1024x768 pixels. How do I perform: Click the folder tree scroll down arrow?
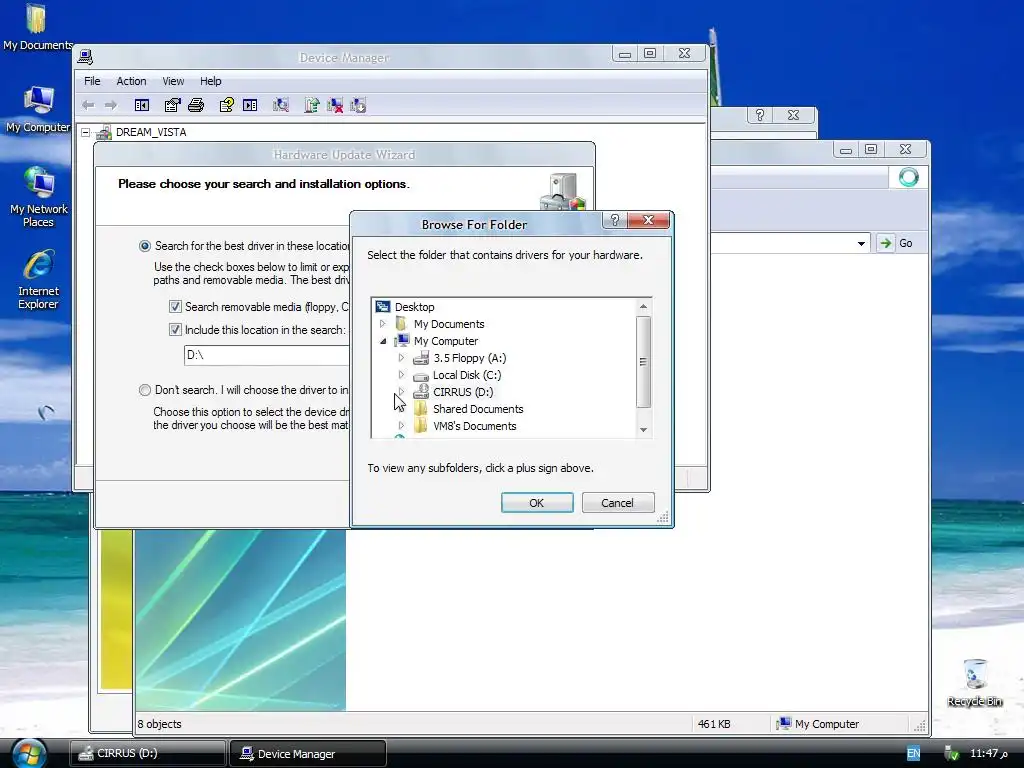coord(643,430)
